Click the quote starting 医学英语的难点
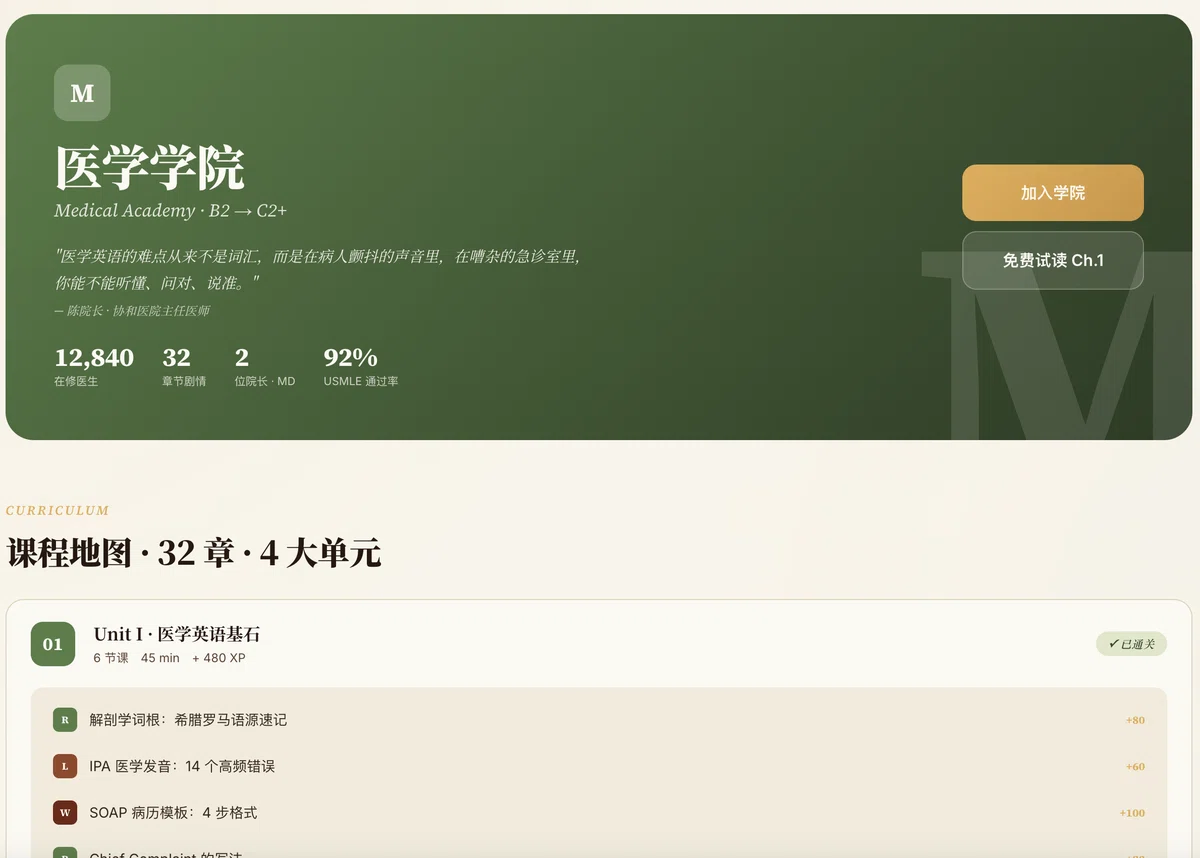The image size is (1200, 858). click(318, 270)
